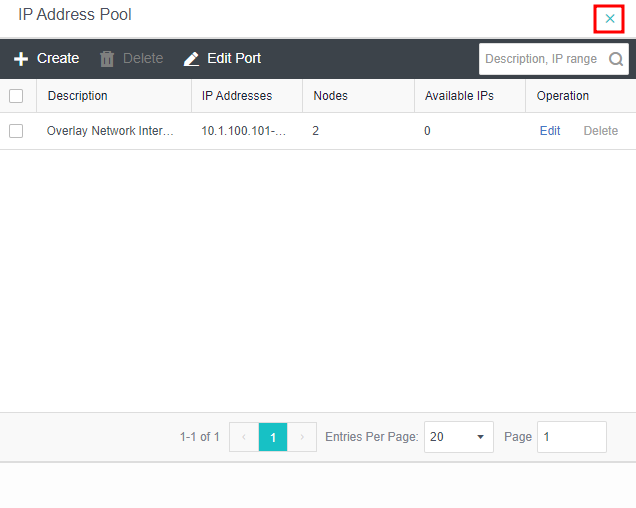The height and width of the screenshot is (508, 636).
Task: Select page 1 in pagination
Action: (x=273, y=437)
